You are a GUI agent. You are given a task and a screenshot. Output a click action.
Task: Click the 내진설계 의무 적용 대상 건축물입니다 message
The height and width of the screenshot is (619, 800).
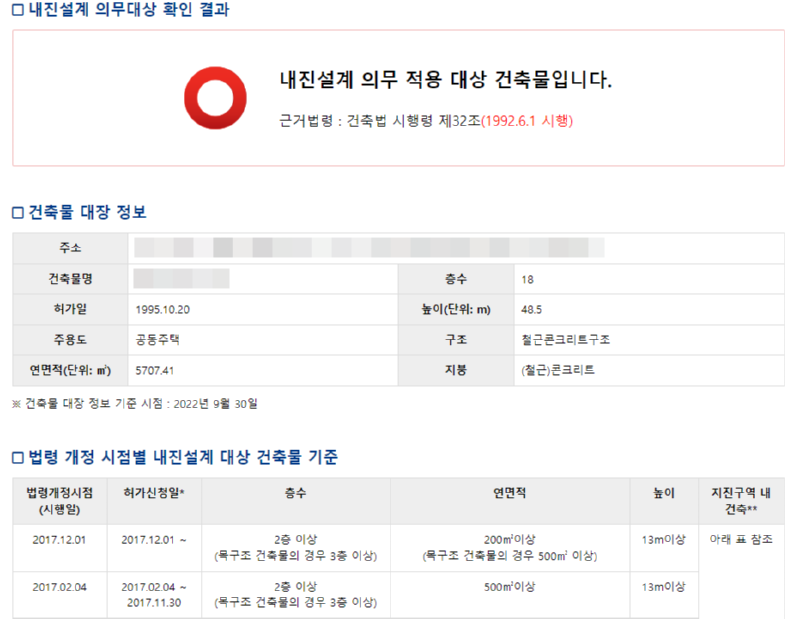pos(445,80)
